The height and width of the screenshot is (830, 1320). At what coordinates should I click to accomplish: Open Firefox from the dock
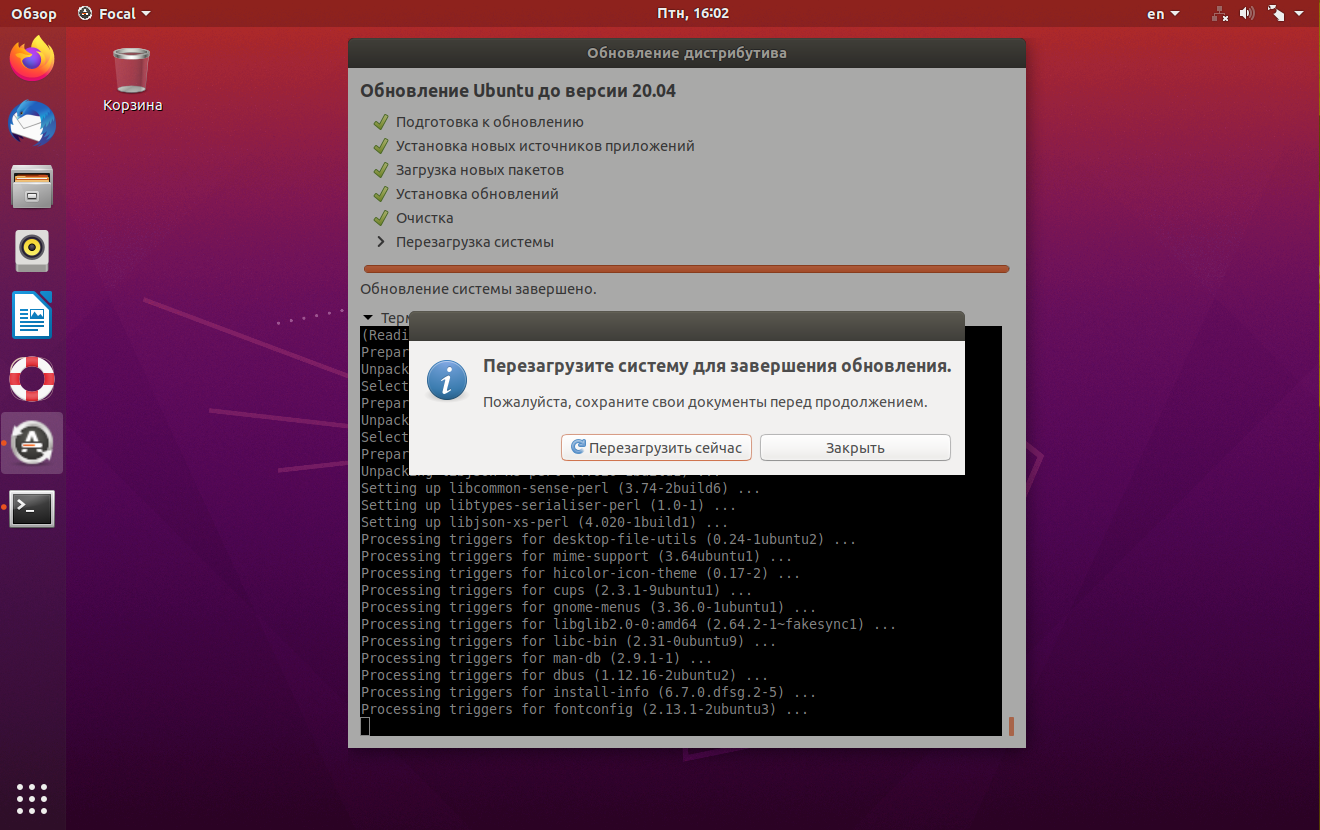32,59
